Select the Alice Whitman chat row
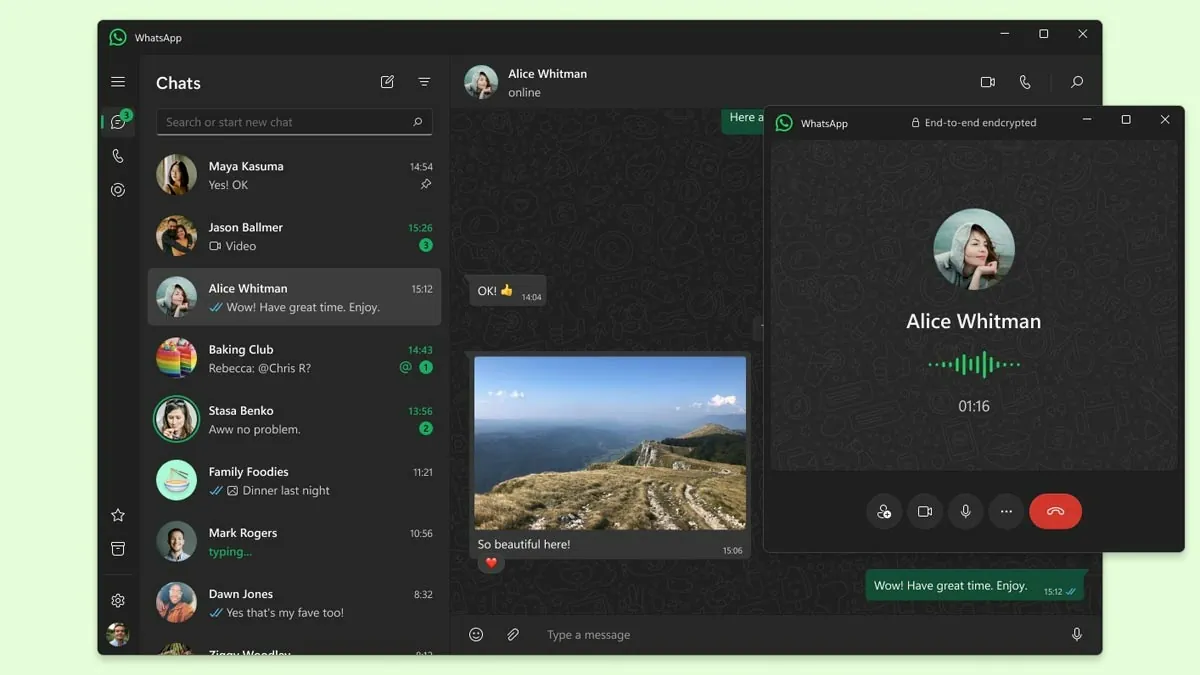Viewport: 1200px width, 675px height. [x=294, y=297]
